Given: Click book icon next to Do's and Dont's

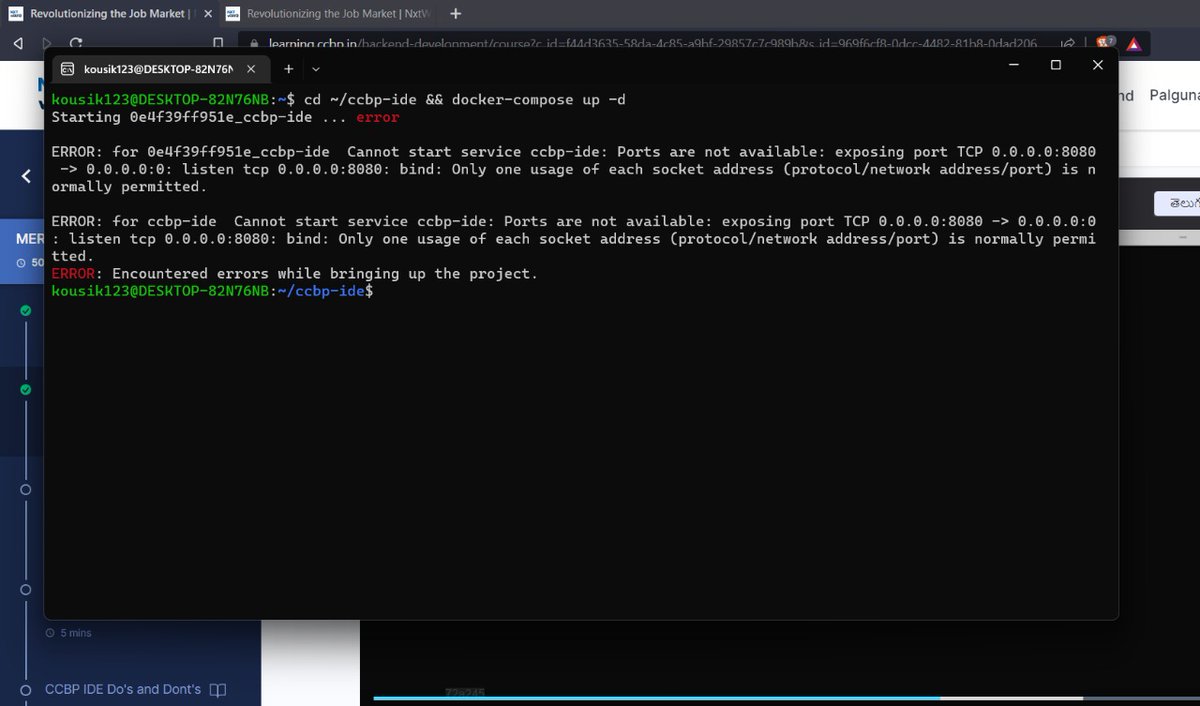Looking at the screenshot, I should click(218, 689).
